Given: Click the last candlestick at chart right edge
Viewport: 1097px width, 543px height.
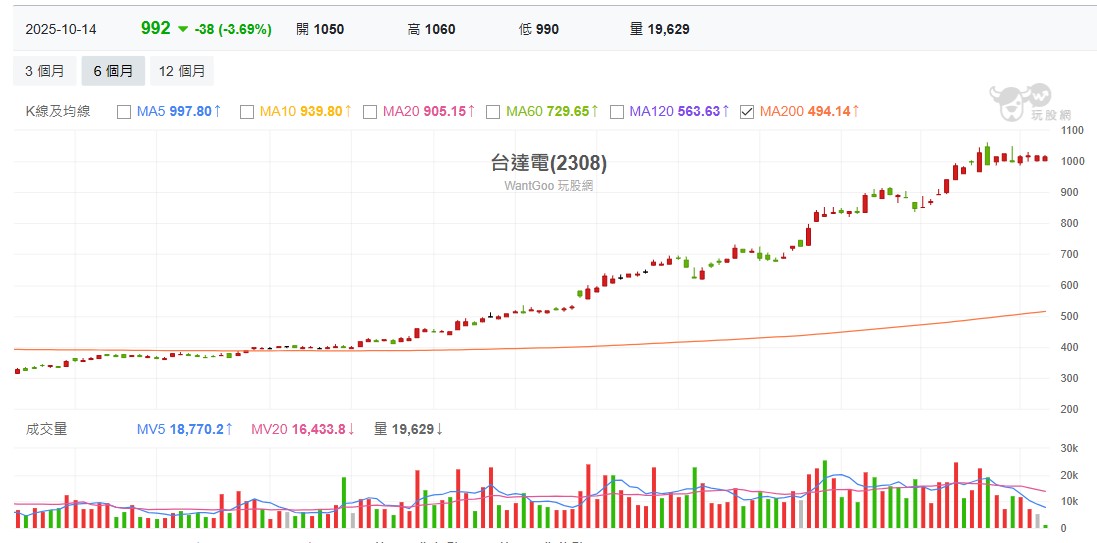Looking at the screenshot, I should pos(1045,159).
